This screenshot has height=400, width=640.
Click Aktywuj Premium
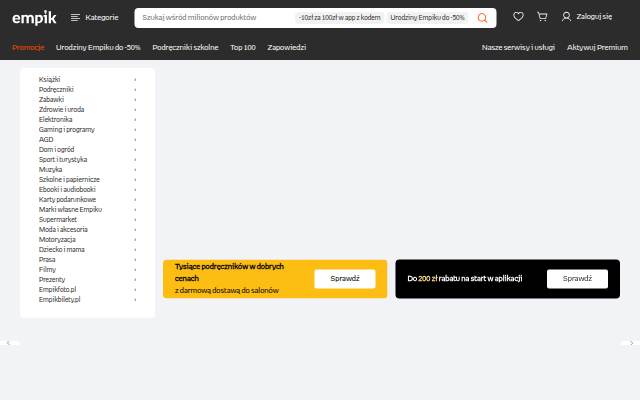pos(597,47)
